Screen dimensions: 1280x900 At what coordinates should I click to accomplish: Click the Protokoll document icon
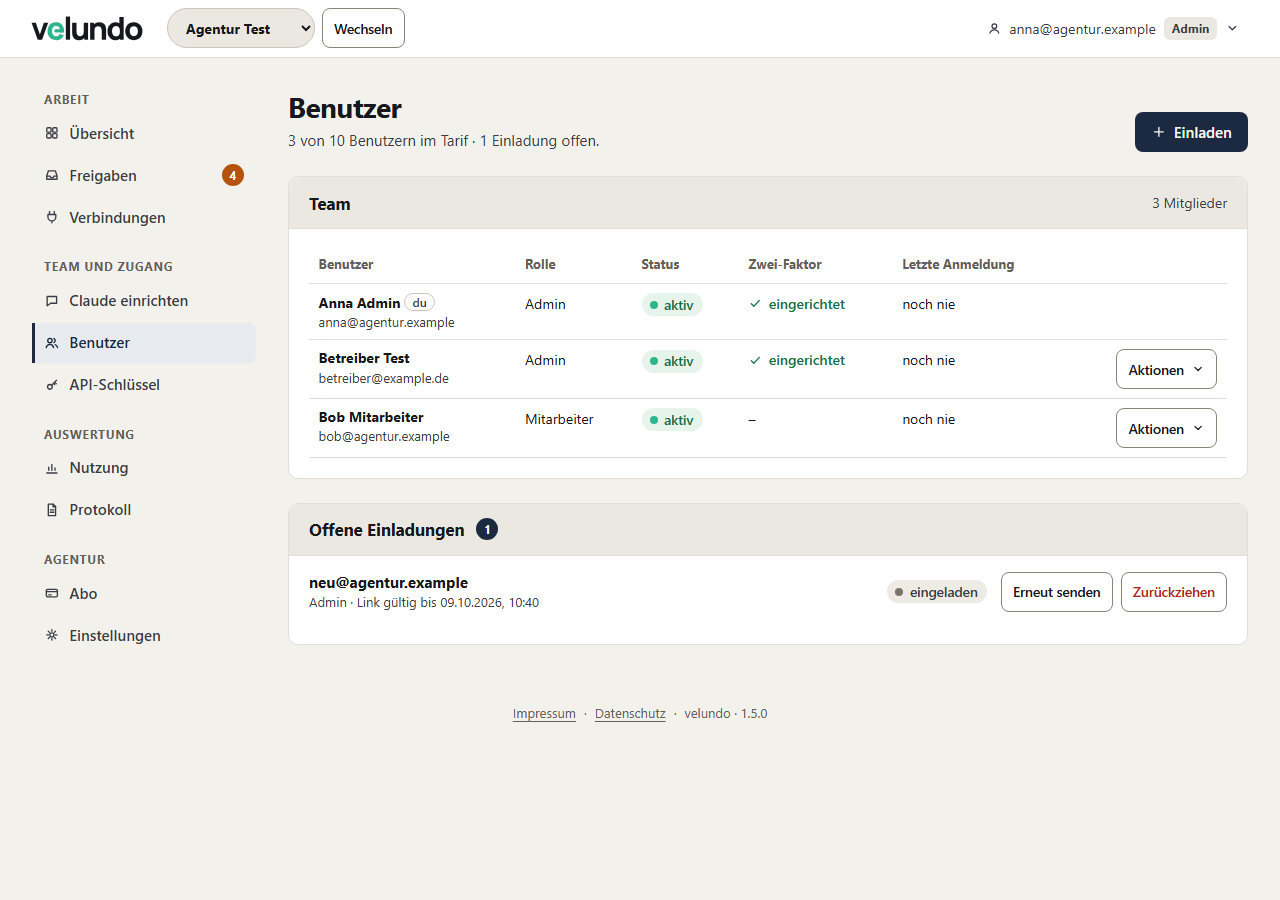coord(52,510)
